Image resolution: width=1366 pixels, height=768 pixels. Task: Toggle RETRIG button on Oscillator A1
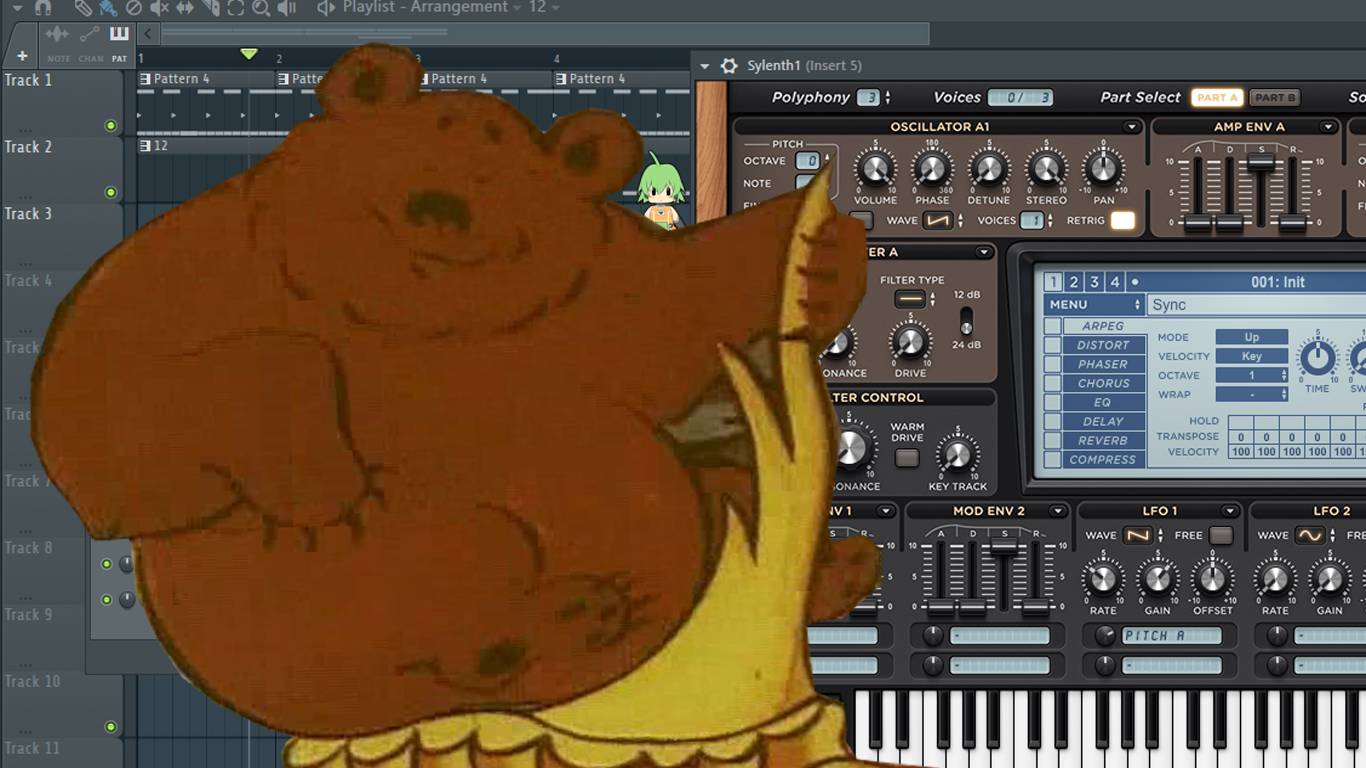pos(1123,221)
